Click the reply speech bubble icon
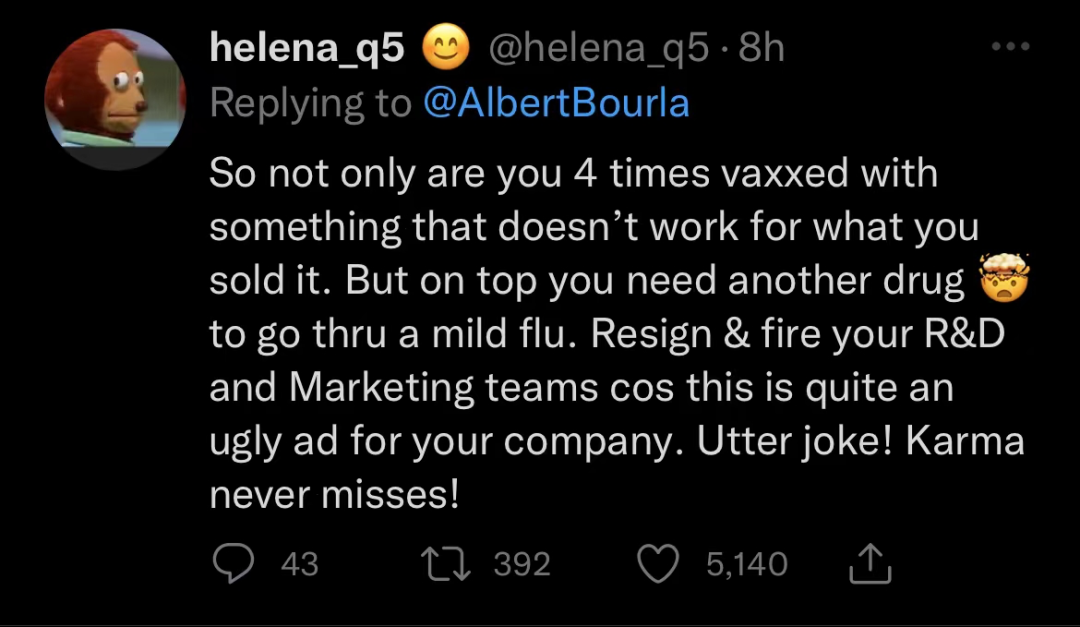The height and width of the screenshot is (627, 1080). pos(233,564)
